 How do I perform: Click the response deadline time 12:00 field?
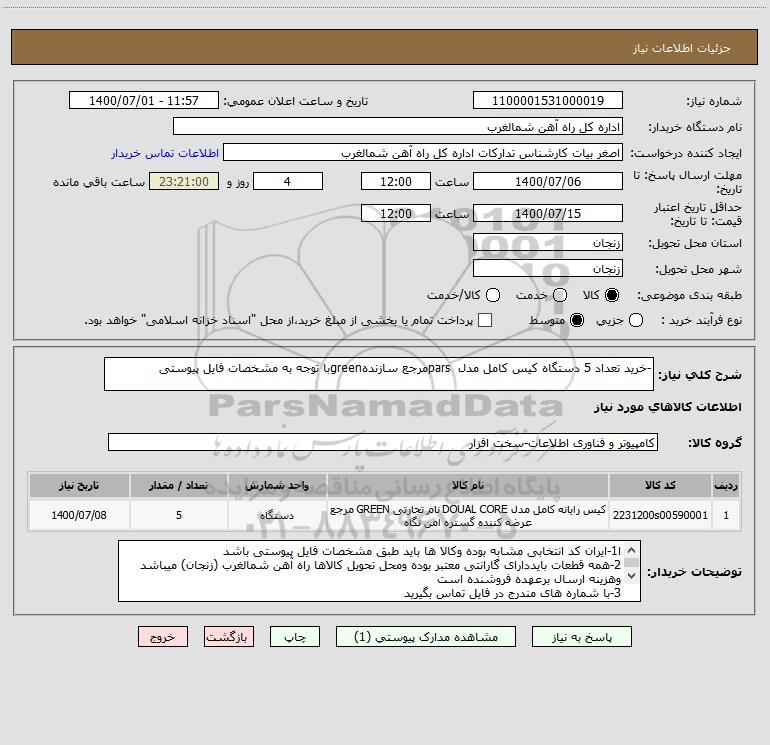[396, 181]
